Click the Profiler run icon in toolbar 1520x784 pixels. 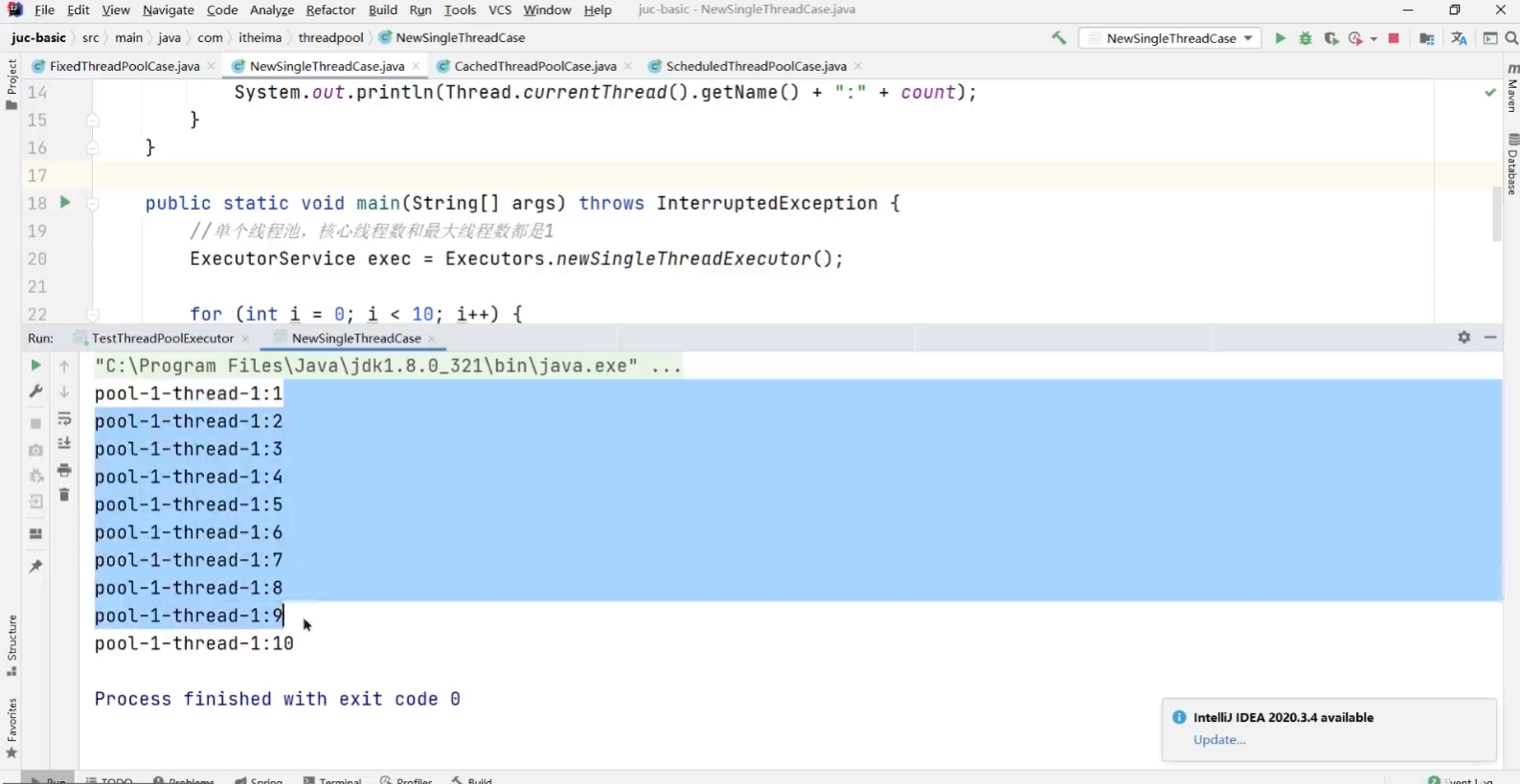(1355, 38)
